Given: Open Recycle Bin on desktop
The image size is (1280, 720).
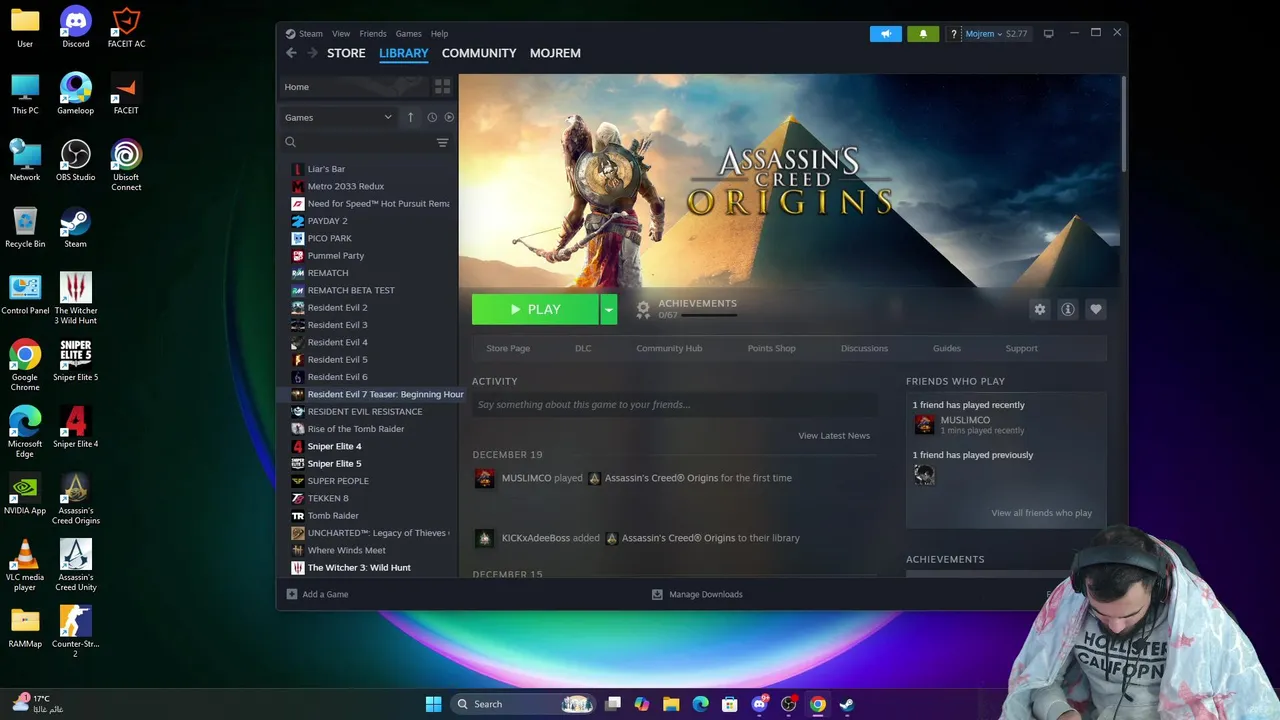Looking at the screenshot, I should click(x=25, y=228).
